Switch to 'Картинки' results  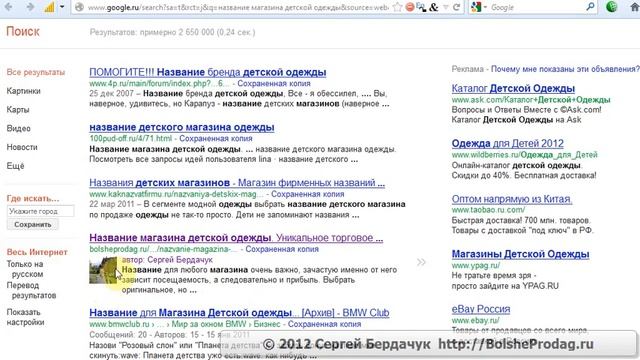click(23, 91)
